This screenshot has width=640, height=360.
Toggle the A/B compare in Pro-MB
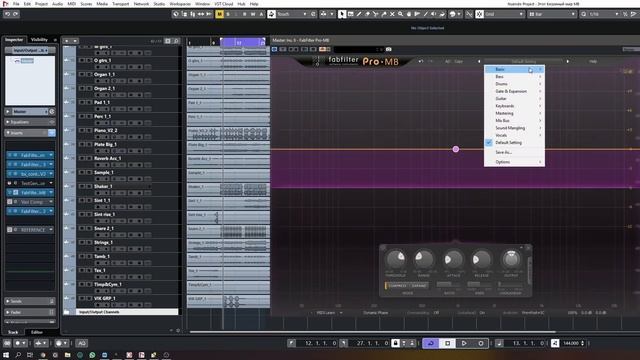pos(448,61)
